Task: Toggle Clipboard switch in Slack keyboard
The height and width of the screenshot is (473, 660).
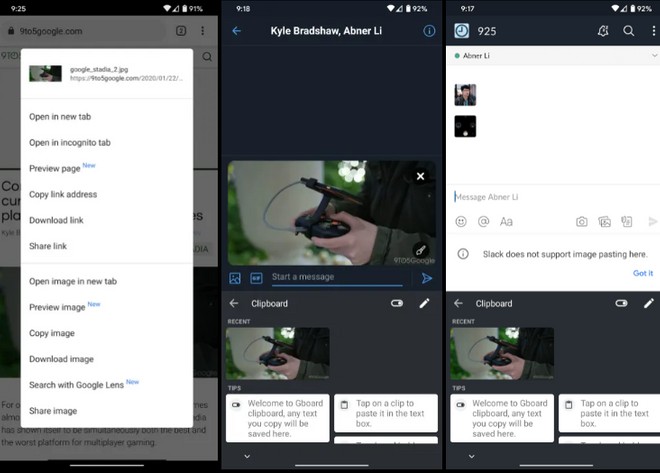Action: [x=621, y=303]
